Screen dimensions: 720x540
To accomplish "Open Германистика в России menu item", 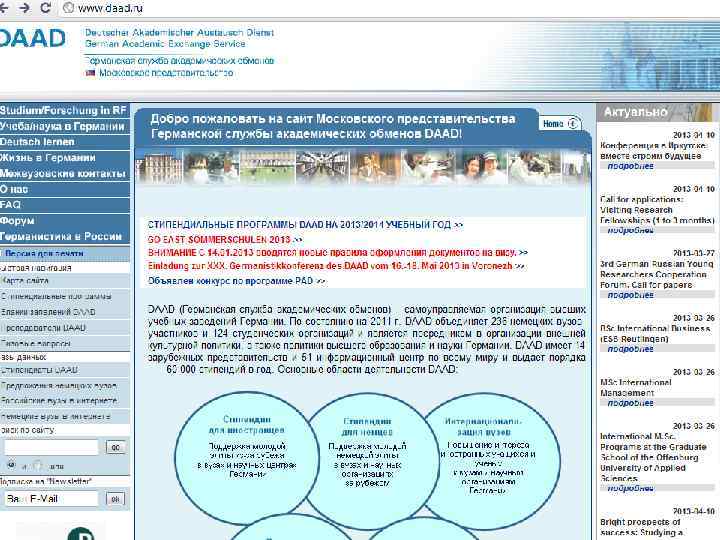I will [x=64, y=236].
